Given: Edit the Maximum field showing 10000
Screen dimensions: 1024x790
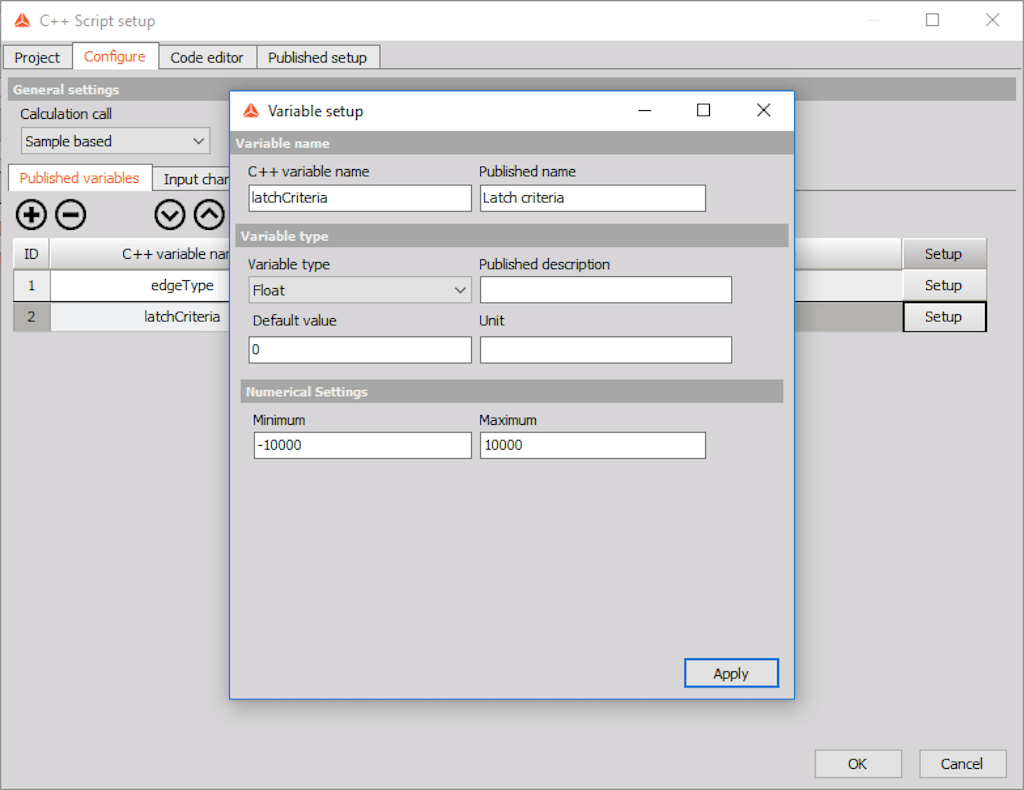Looking at the screenshot, I should pos(592,445).
